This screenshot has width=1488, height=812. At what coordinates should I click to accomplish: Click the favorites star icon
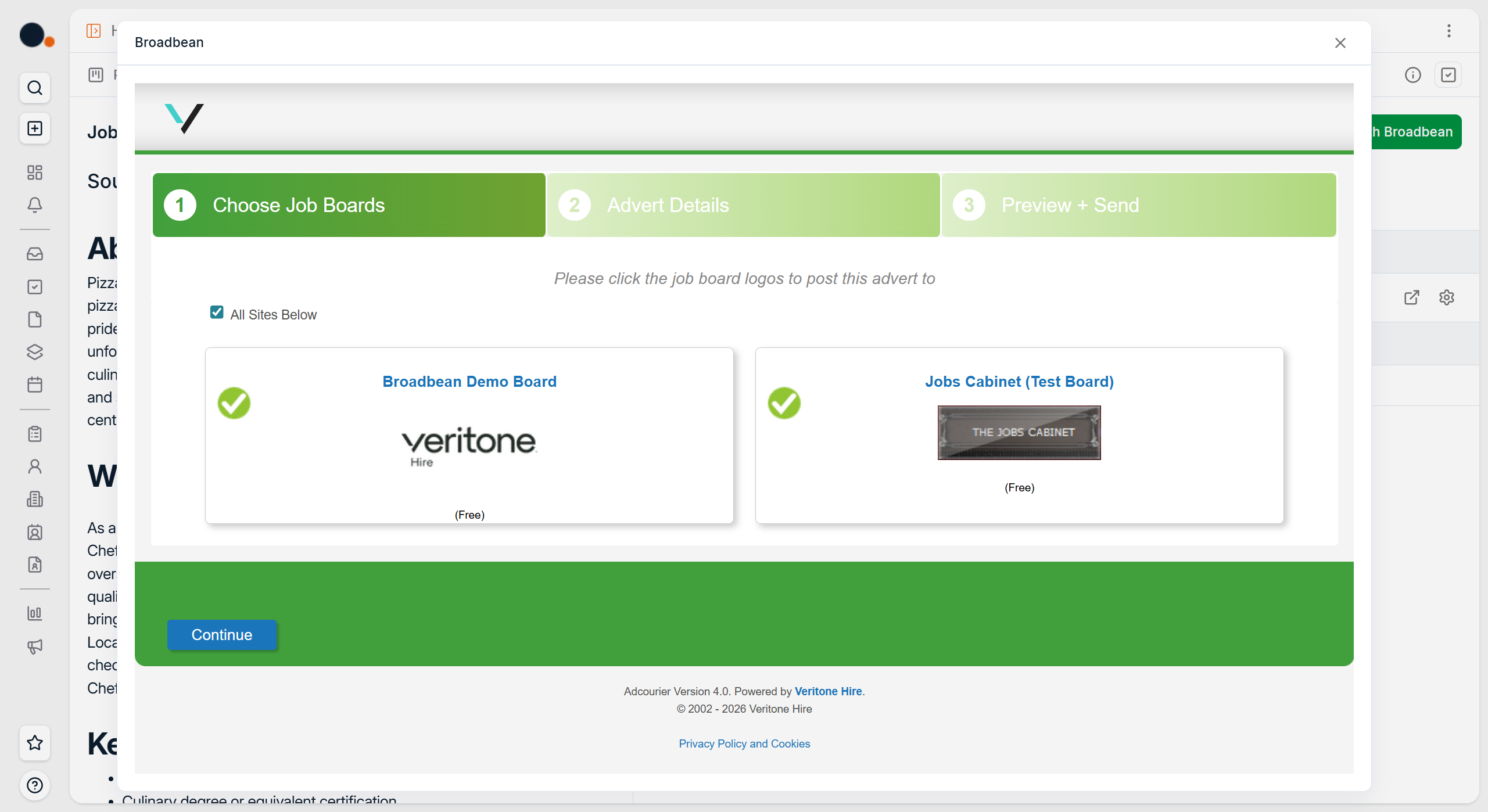click(35, 742)
